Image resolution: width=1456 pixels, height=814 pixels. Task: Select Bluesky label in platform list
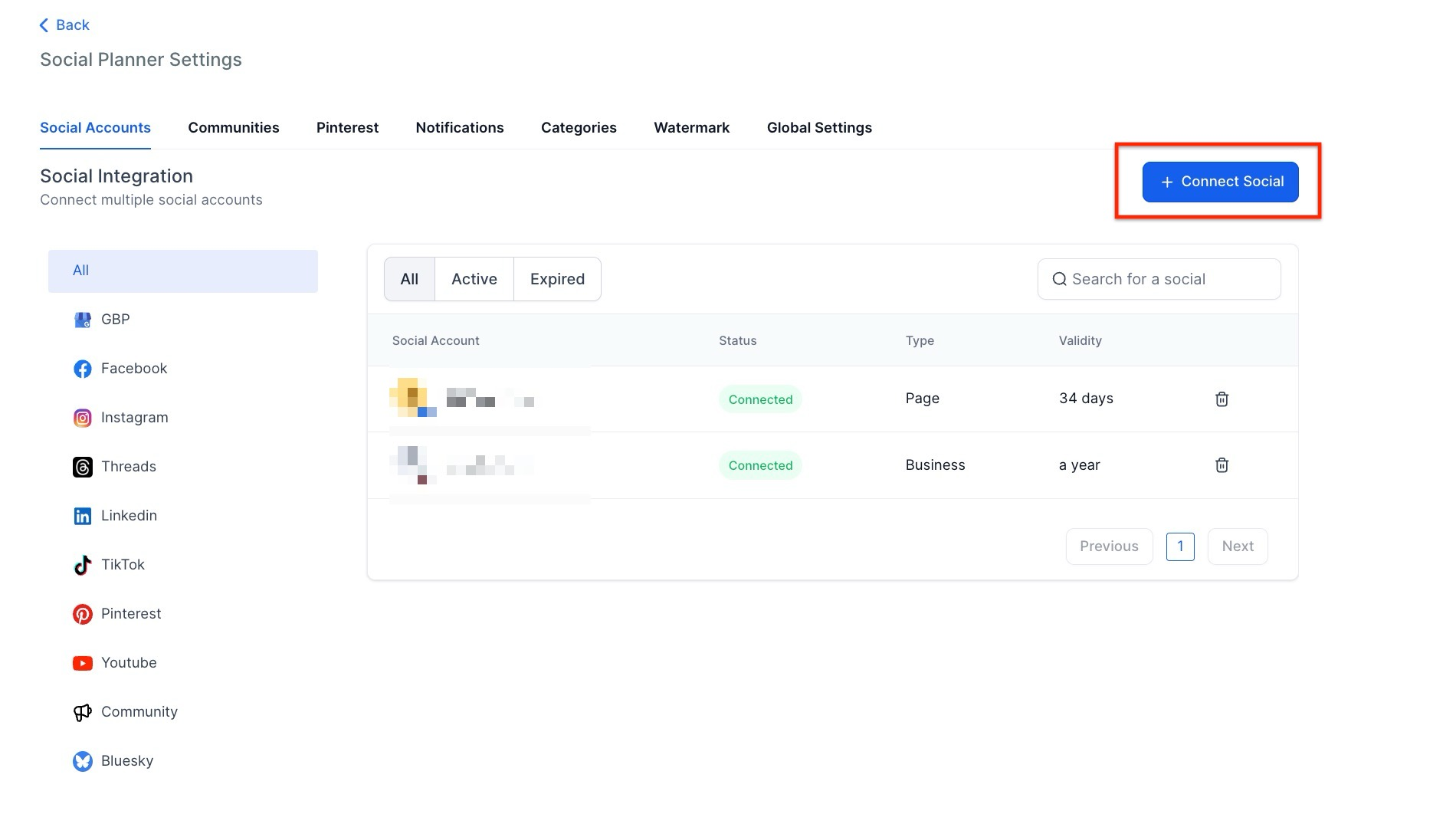127,761
